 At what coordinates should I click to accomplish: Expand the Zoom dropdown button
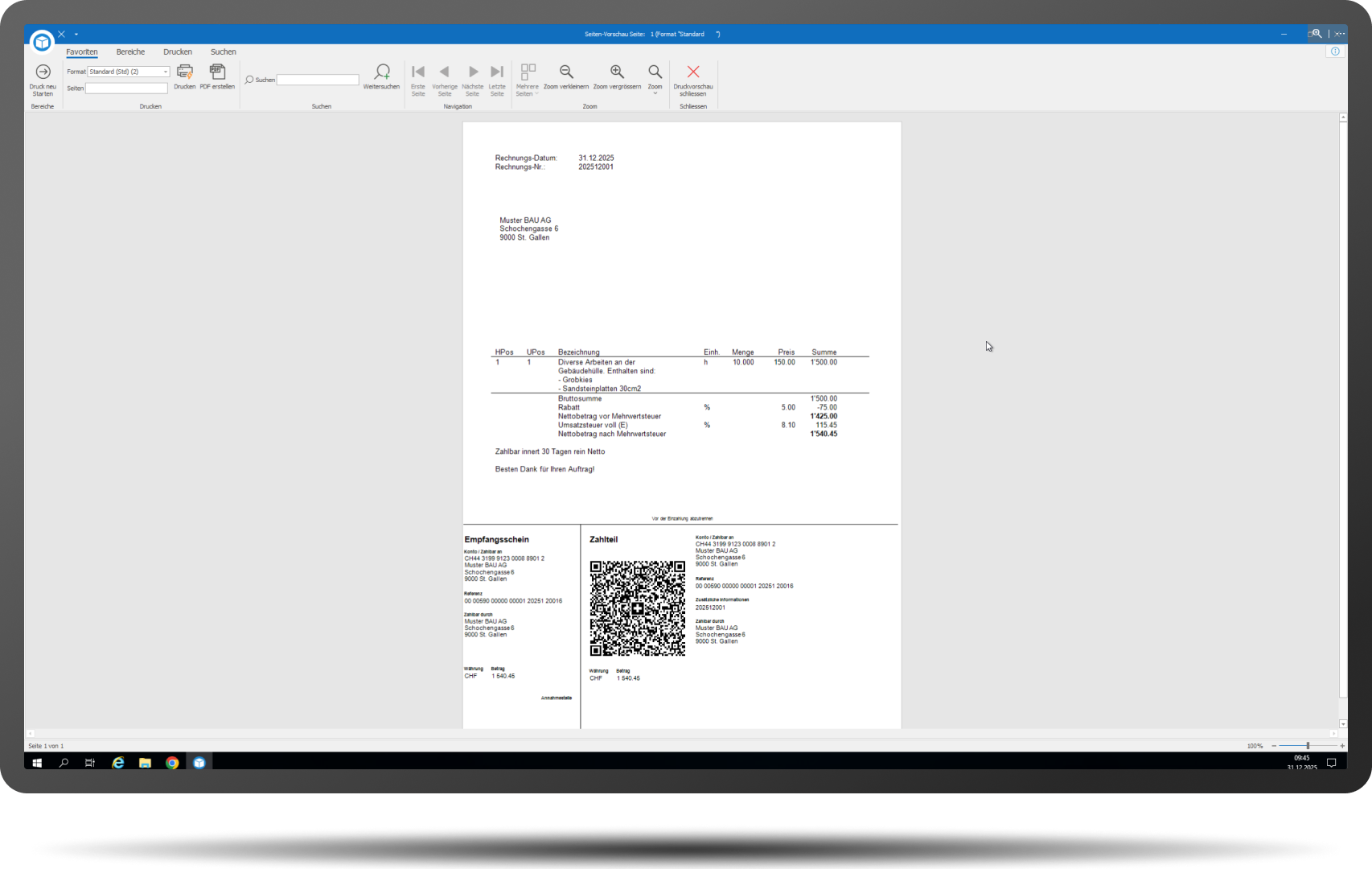point(655,93)
